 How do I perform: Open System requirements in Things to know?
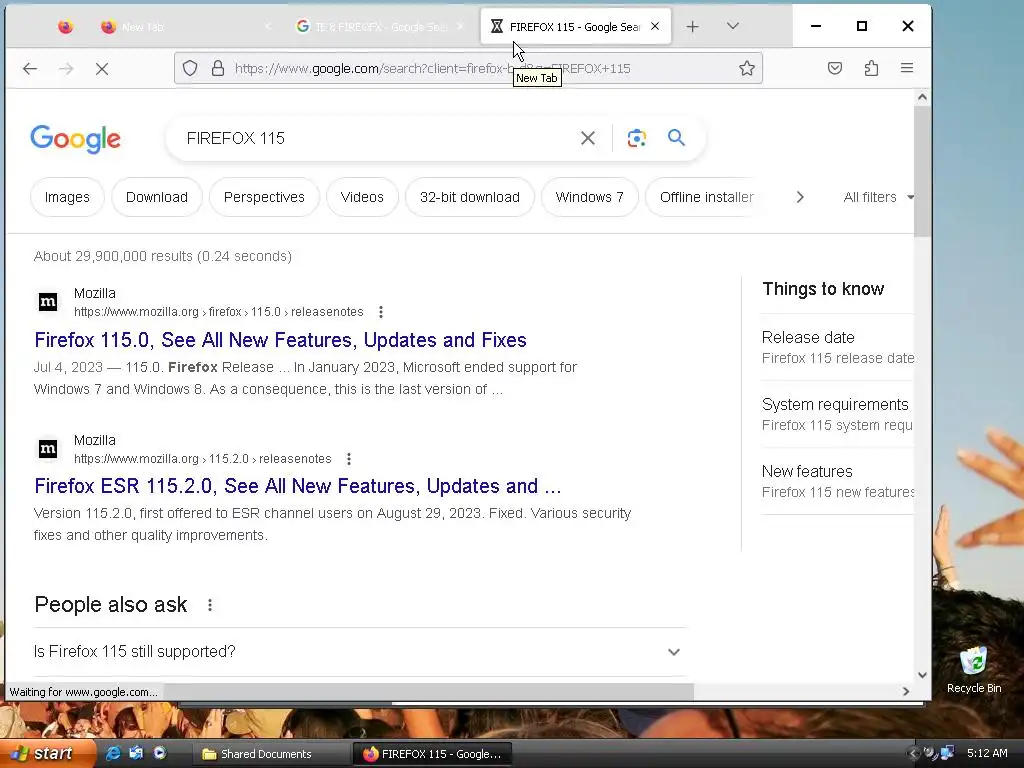coord(838,415)
